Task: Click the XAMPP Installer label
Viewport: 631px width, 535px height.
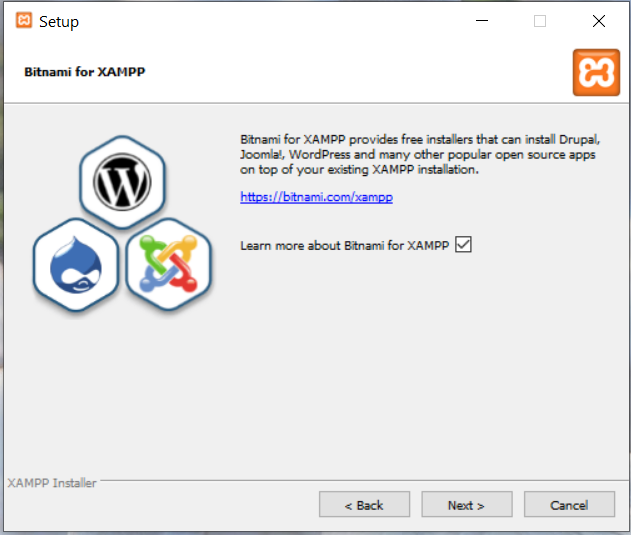Action: [52, 483]
